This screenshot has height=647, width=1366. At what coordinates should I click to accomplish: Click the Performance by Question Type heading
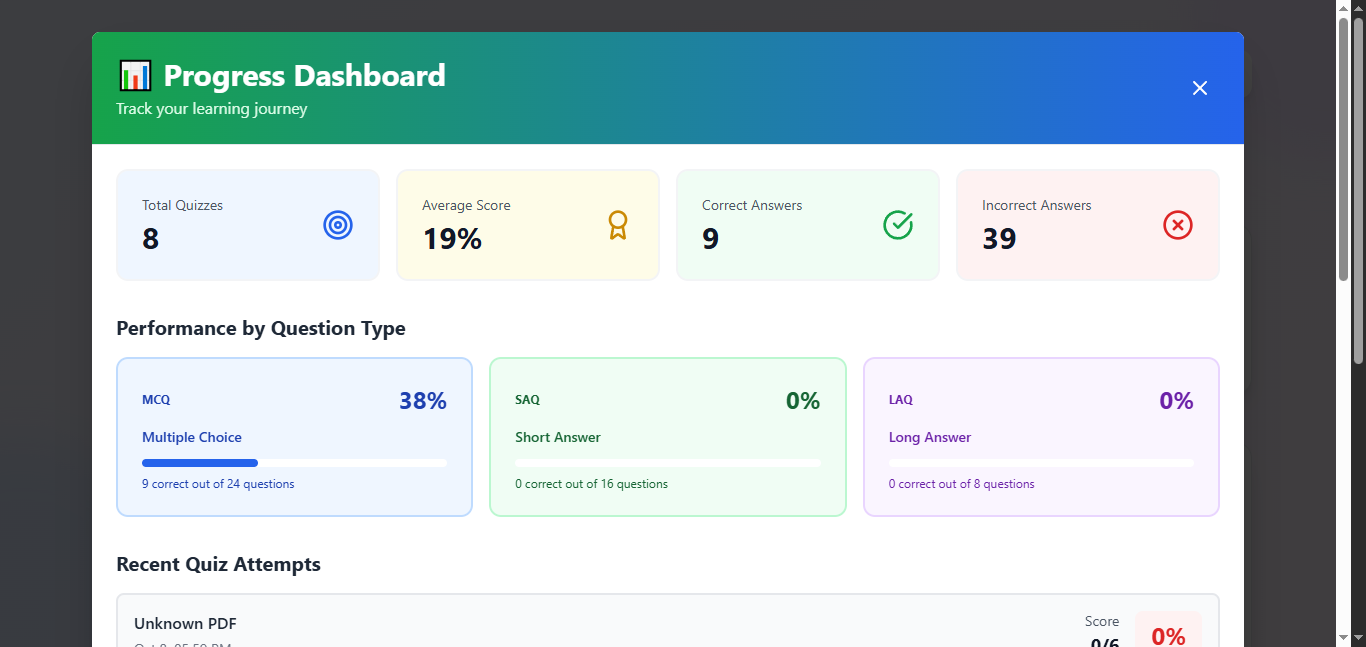tap(261, 329)
